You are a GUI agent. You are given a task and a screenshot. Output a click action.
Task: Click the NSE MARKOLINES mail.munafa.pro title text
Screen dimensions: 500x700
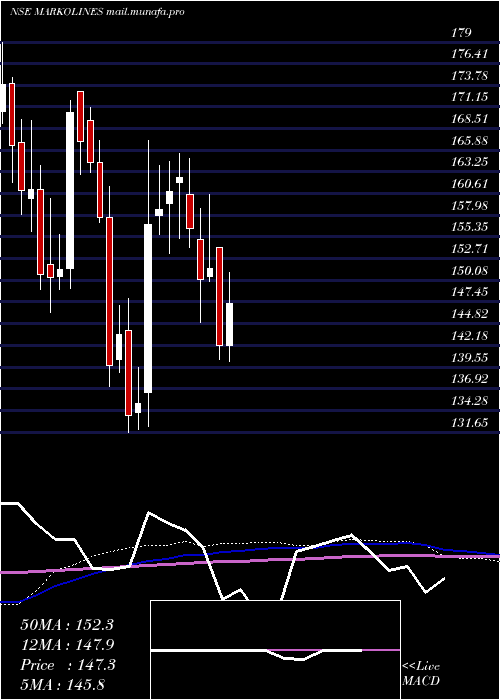(97, 12)
